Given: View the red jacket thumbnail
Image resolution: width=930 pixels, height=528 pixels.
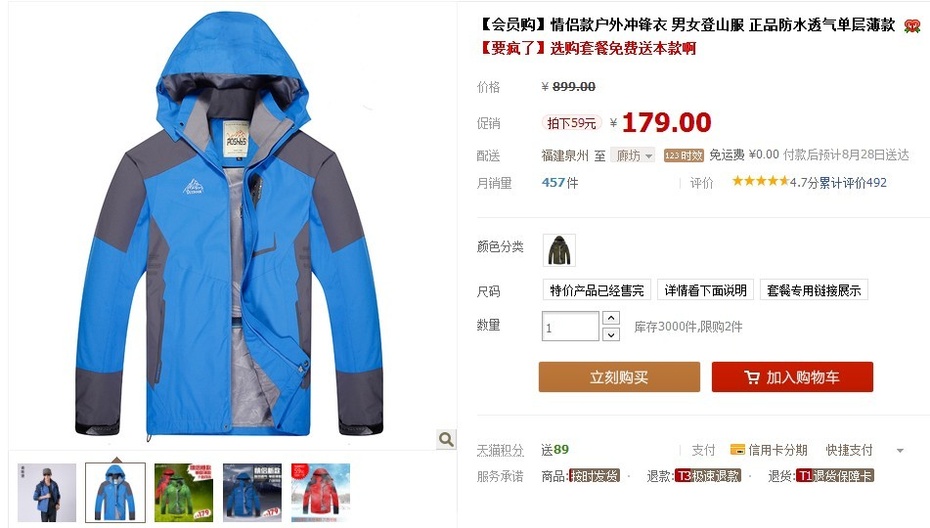Looking at the screenshot, I should pyautogui.click(x=320, y=492).
